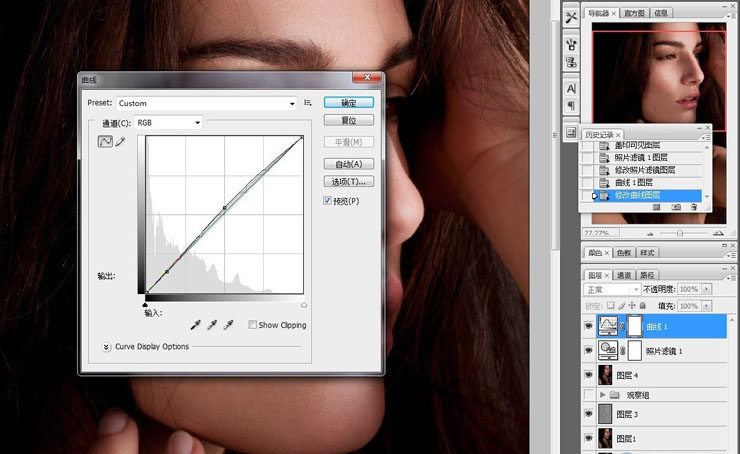The height and width of the screenshot is (454, 740).
Task: Switch to the 路径 tab
Action: [x=647, y=275]
